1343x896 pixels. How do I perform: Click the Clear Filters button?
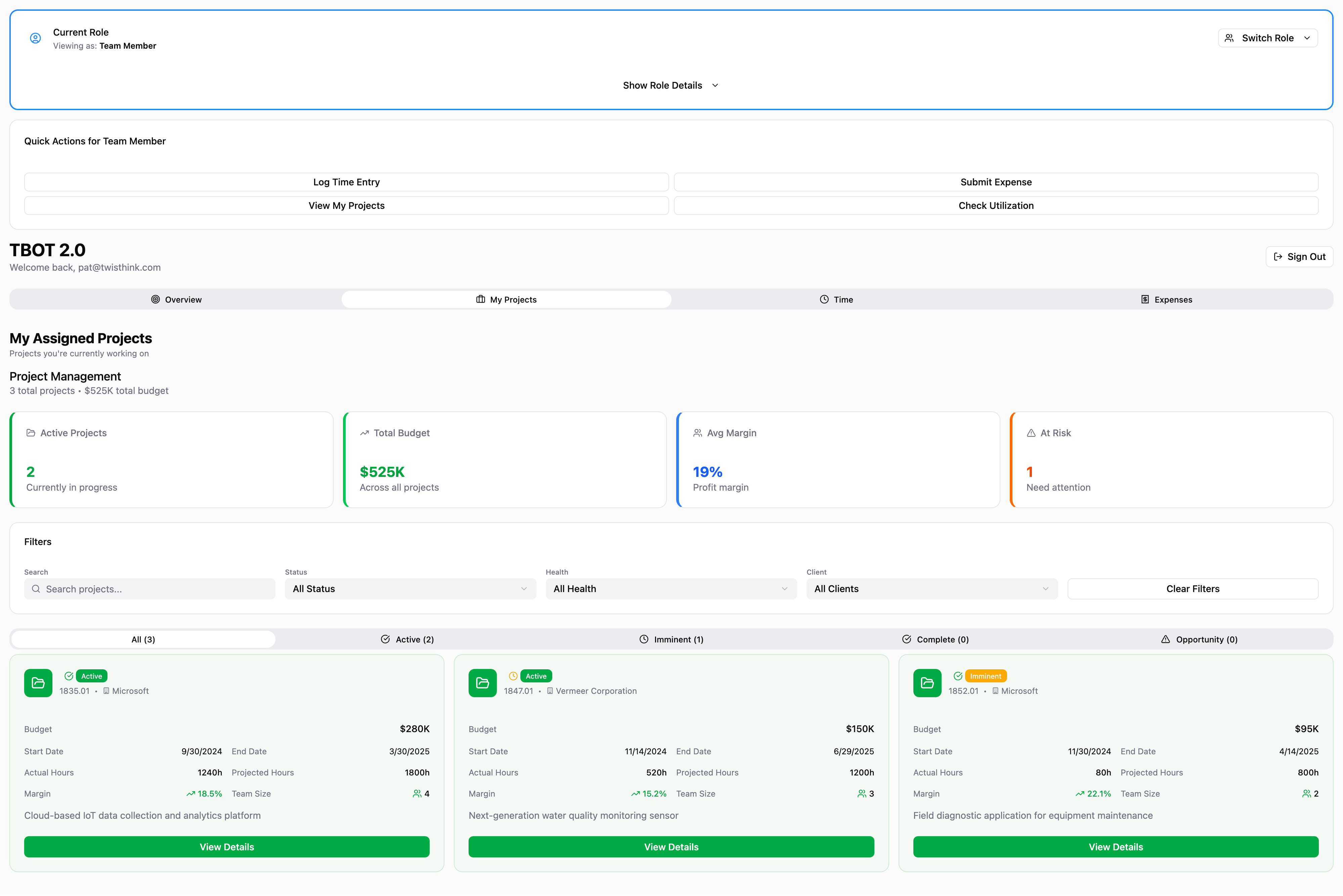point(1193,589)
